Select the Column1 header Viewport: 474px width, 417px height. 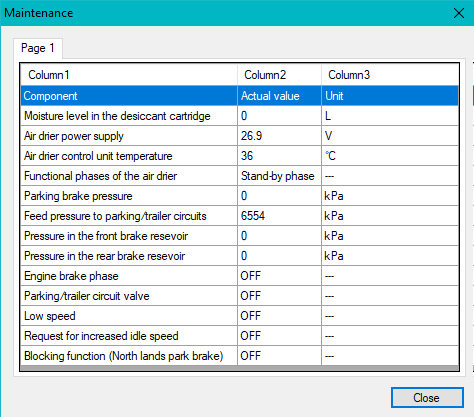point(129,75)
